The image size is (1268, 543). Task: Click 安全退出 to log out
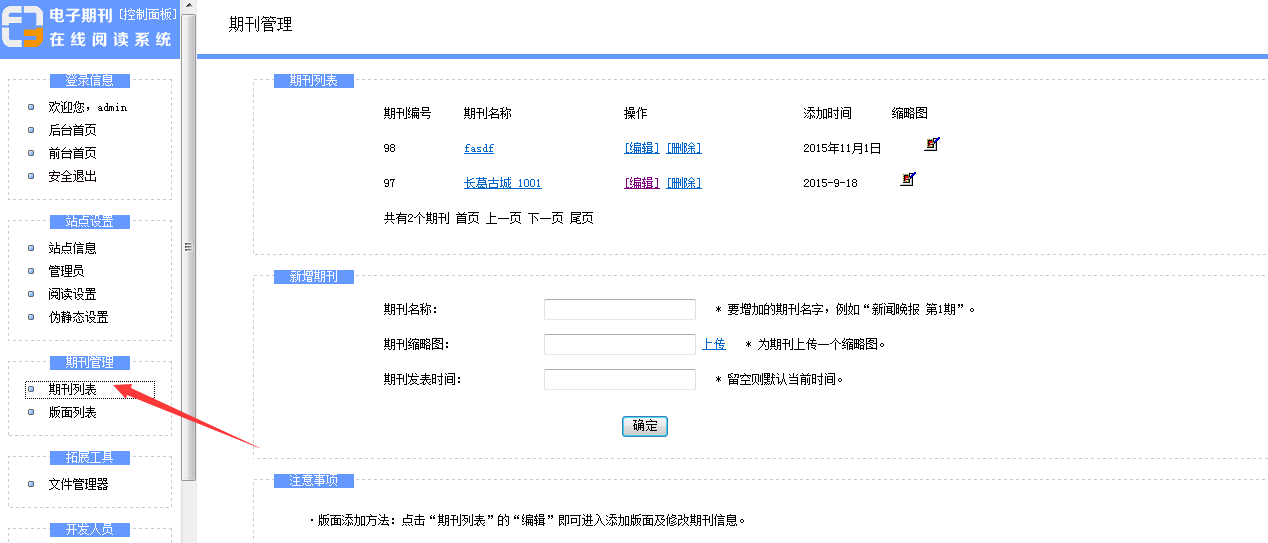pyautogui.click(x=72, y=176)
